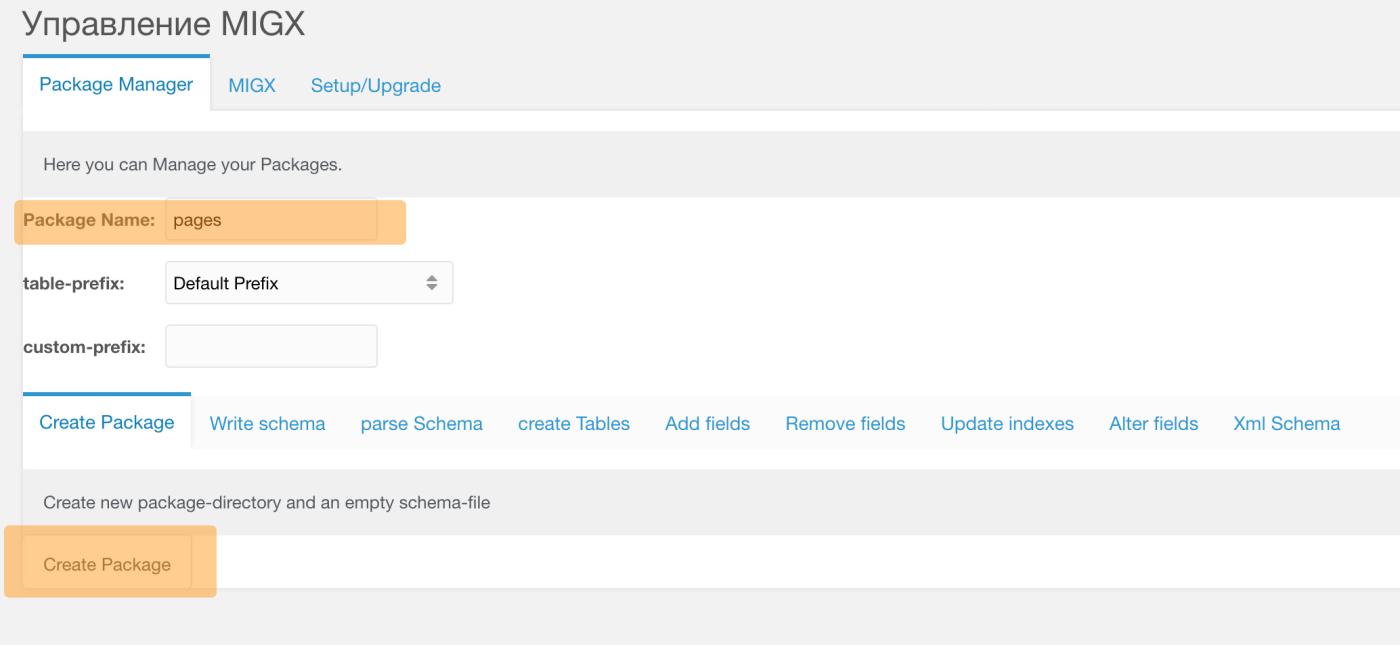This screenshot has width=1400, height=645.
Task: Open the Write schema tab
Action: (267, 424)
